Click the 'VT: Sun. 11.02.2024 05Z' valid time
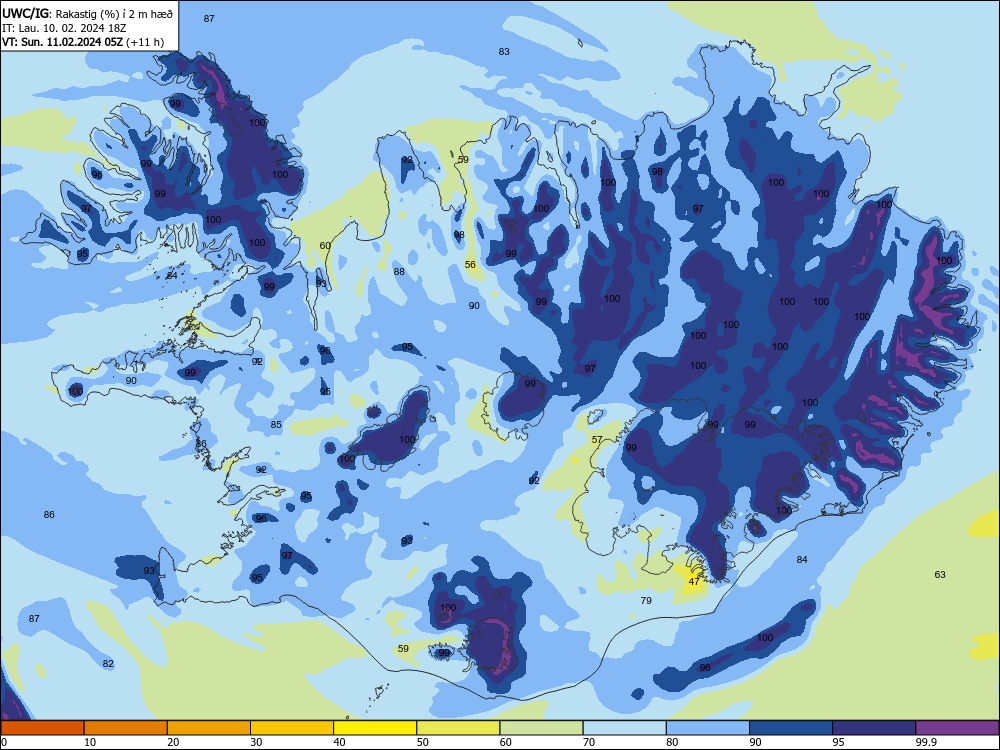Viewport: 1000px width, 750px height. 62,42
